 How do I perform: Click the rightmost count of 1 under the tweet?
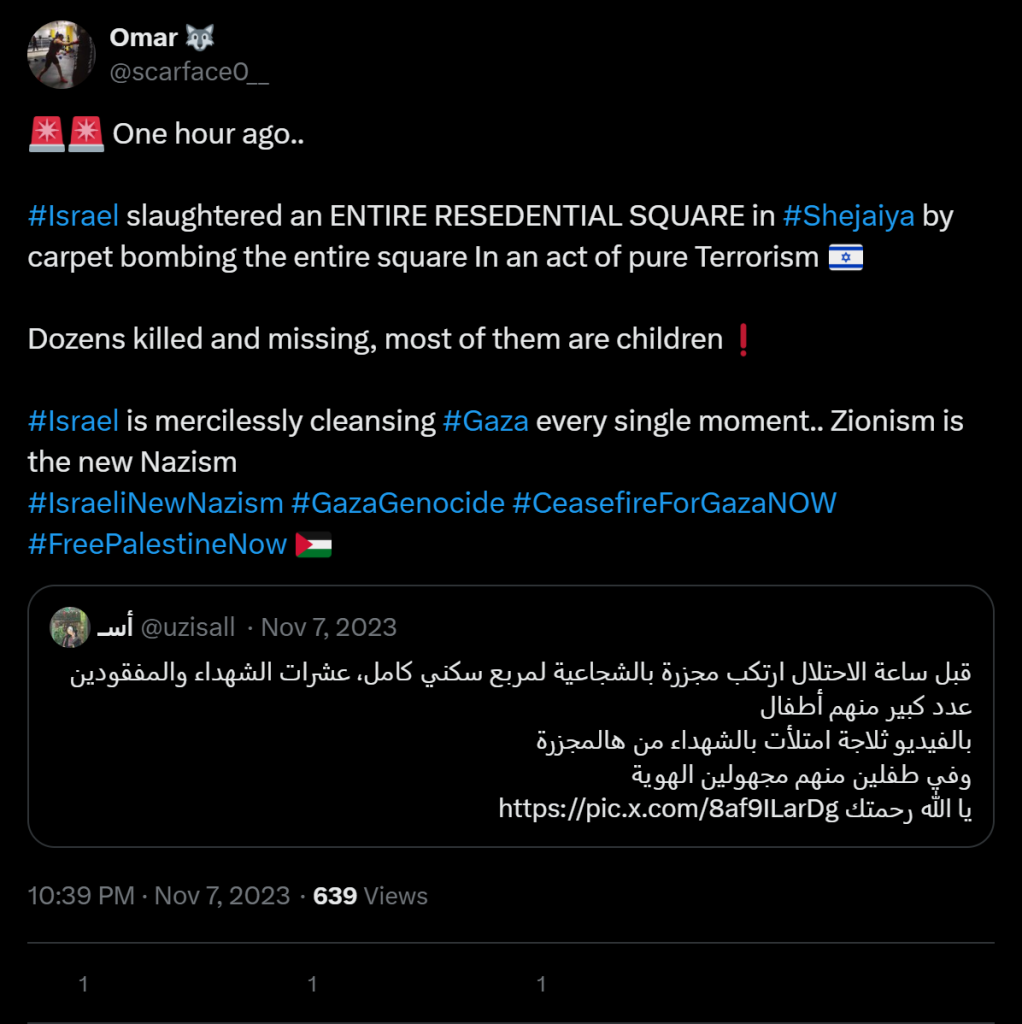(541, 984)
